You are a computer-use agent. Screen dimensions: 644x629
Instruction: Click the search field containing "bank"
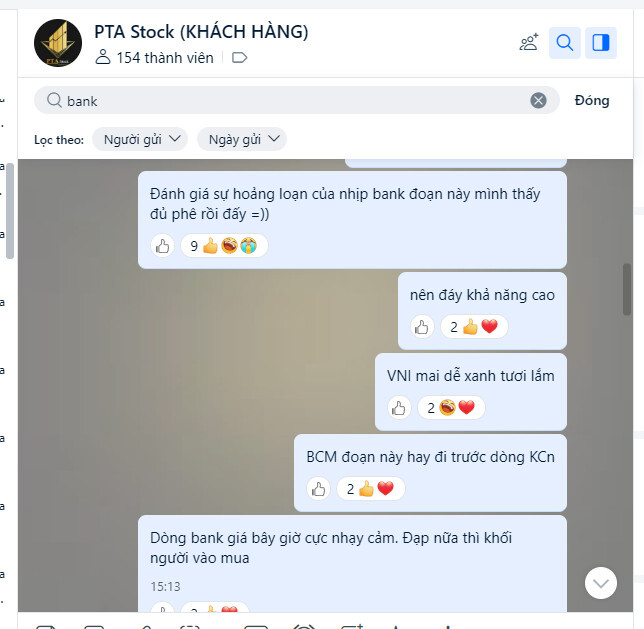tap(297, 100)
